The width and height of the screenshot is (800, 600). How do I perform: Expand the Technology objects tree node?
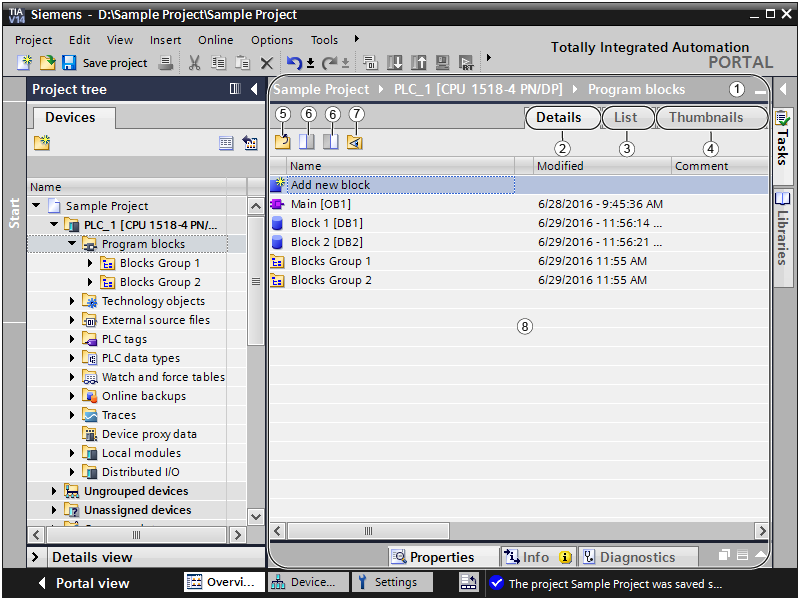click(x=73, y=301)
